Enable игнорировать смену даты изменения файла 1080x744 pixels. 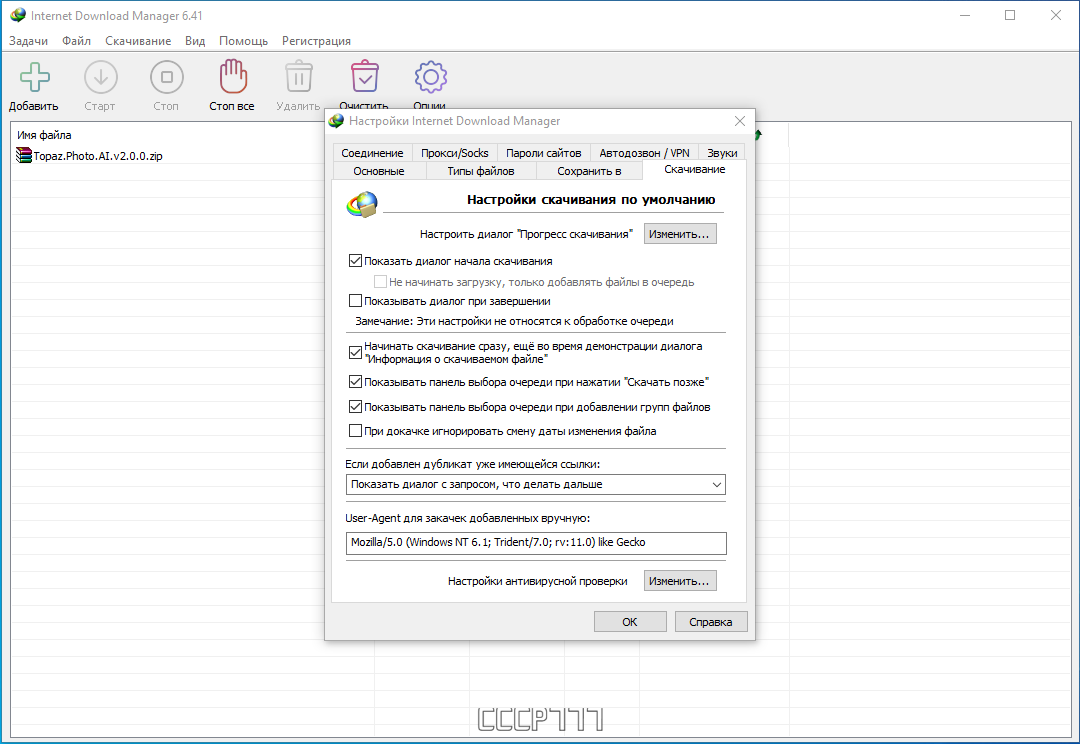tap(355, 431)
